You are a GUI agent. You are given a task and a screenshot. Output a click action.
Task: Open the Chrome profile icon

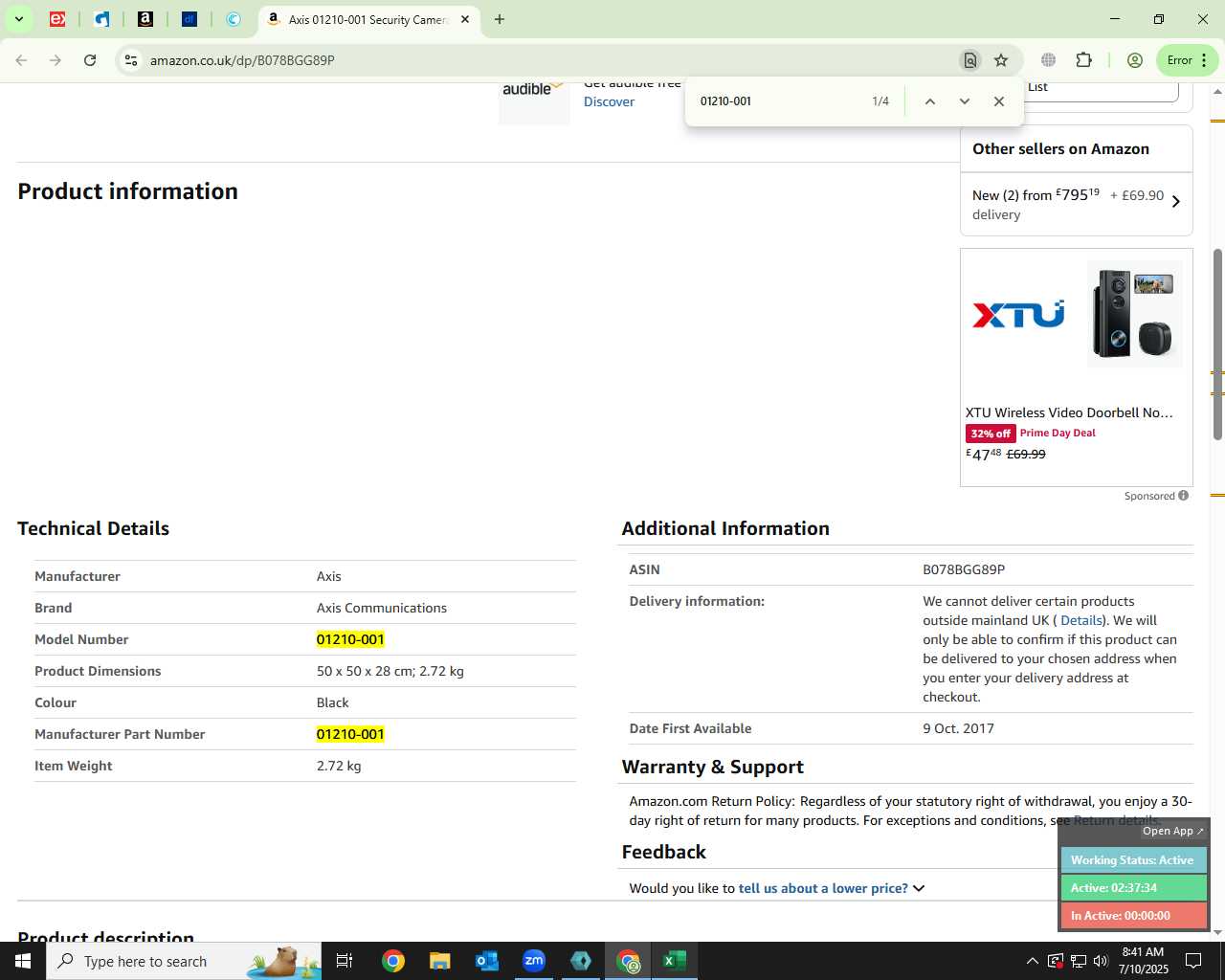pos(1135,60)
